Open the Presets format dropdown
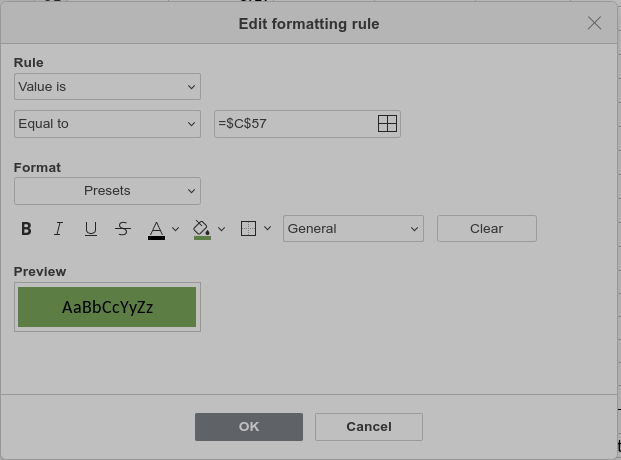This screenshot has width=621, height=460. (107, 191)
